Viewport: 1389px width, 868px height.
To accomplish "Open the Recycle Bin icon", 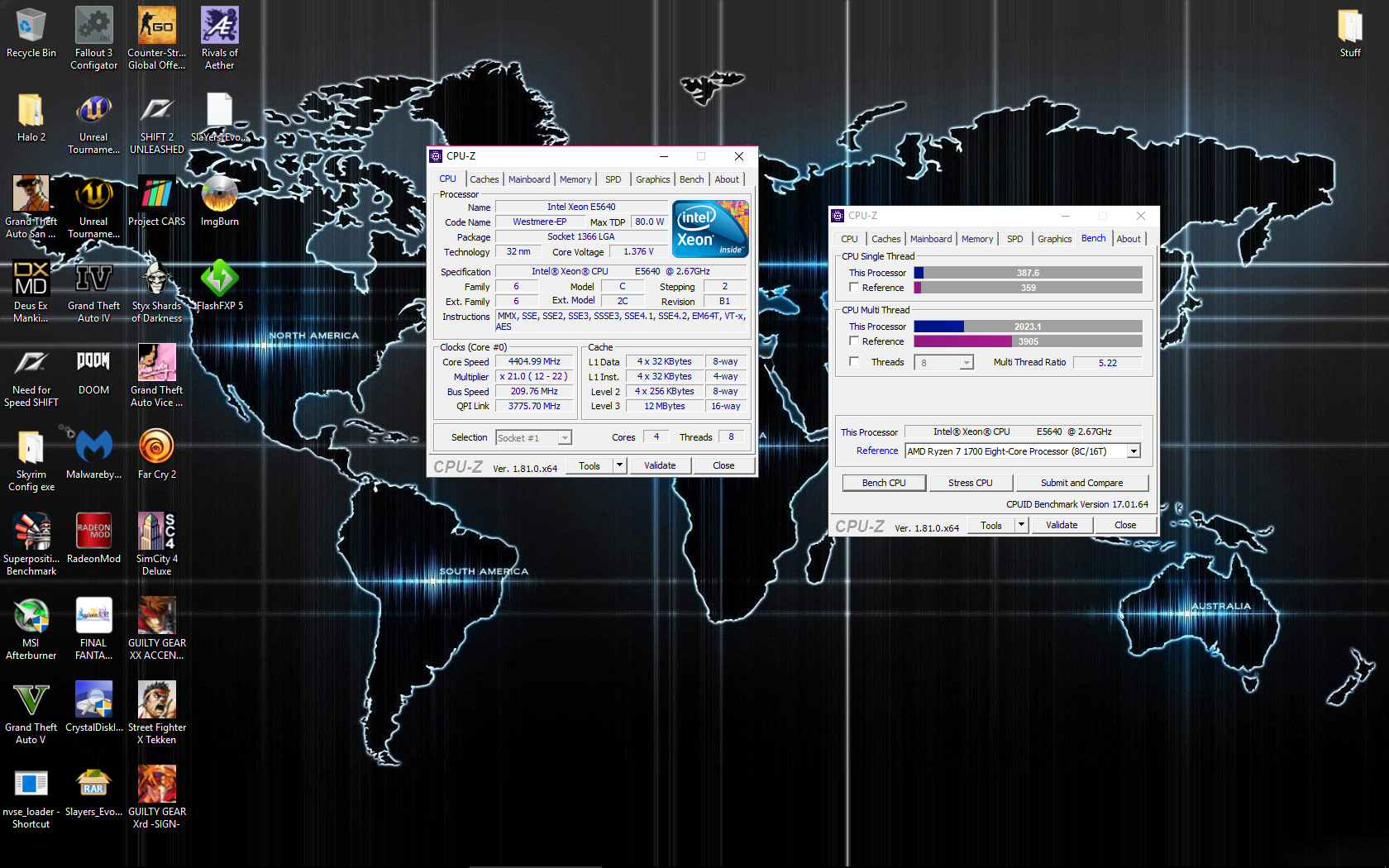I will 31,33.
